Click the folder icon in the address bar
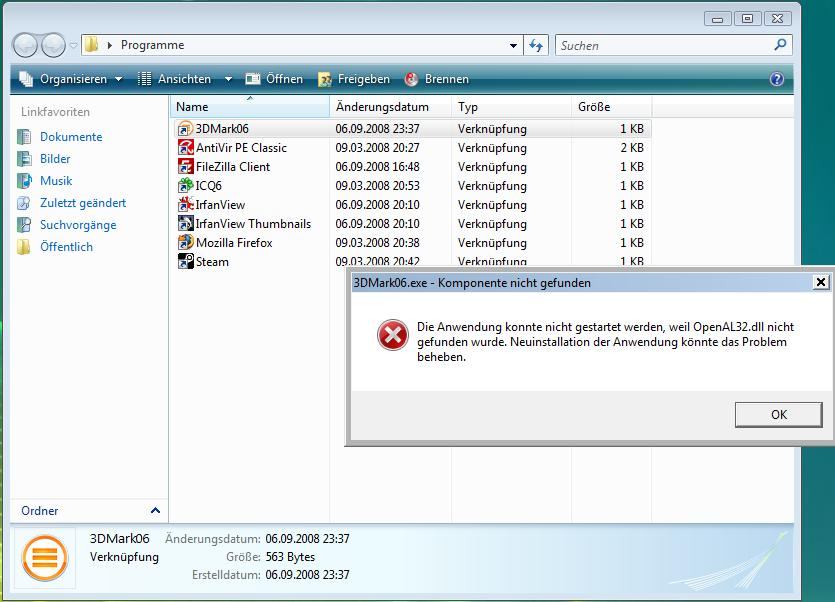Screen dimensions: 835x602 [92, 45]
